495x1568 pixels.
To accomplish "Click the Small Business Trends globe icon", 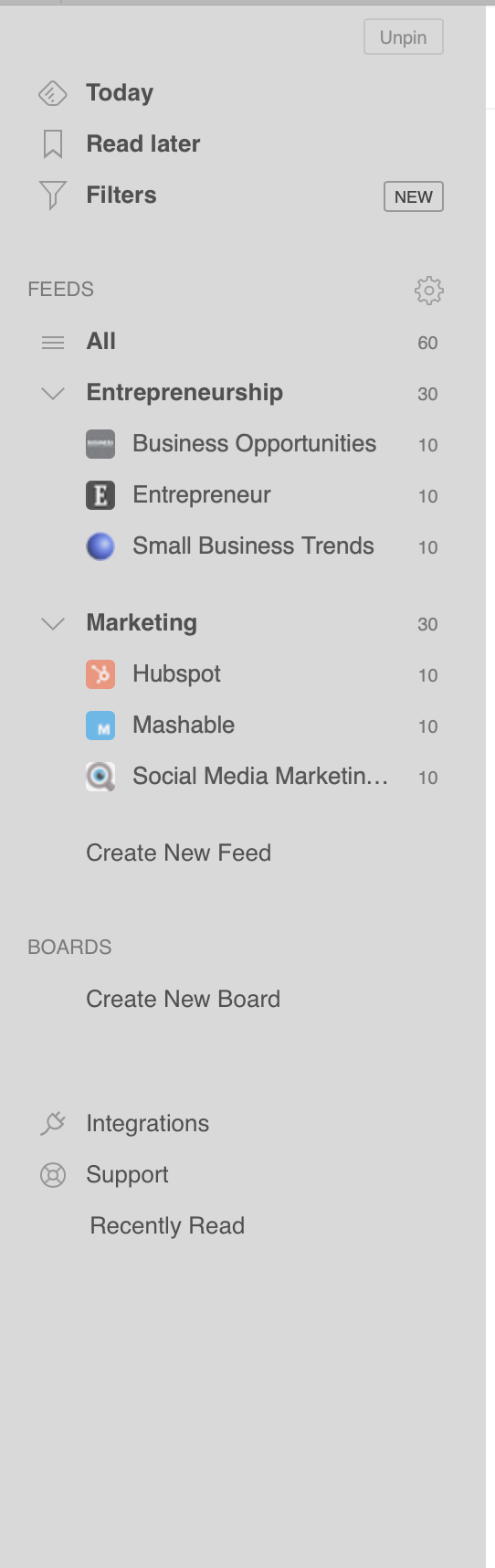I will (x=100, y=546).
